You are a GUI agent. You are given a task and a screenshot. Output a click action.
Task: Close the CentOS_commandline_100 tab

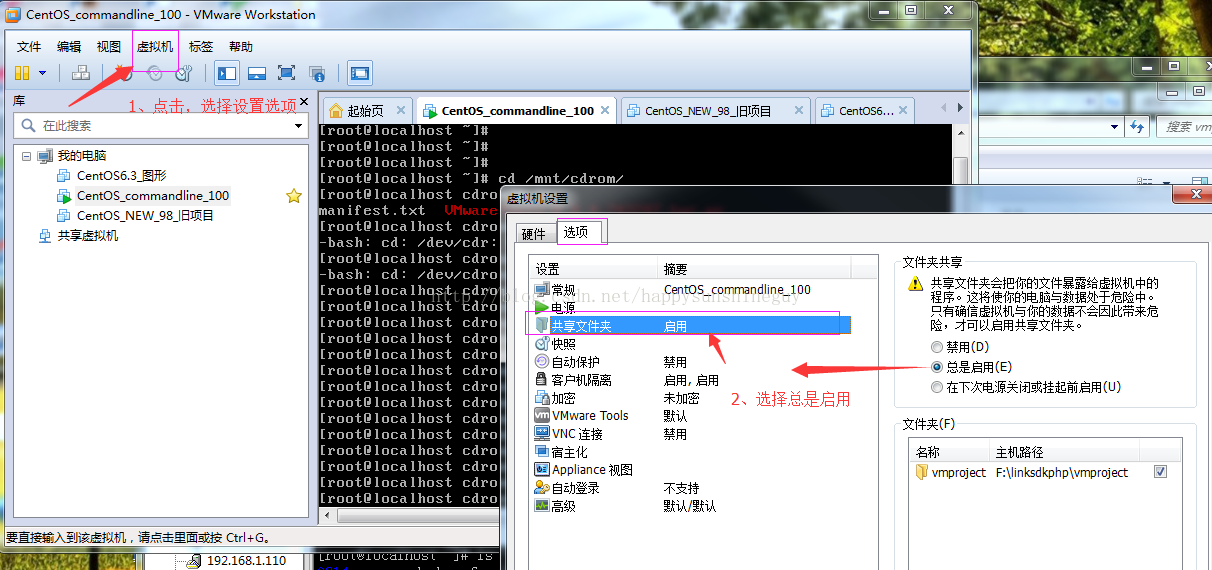607,110
